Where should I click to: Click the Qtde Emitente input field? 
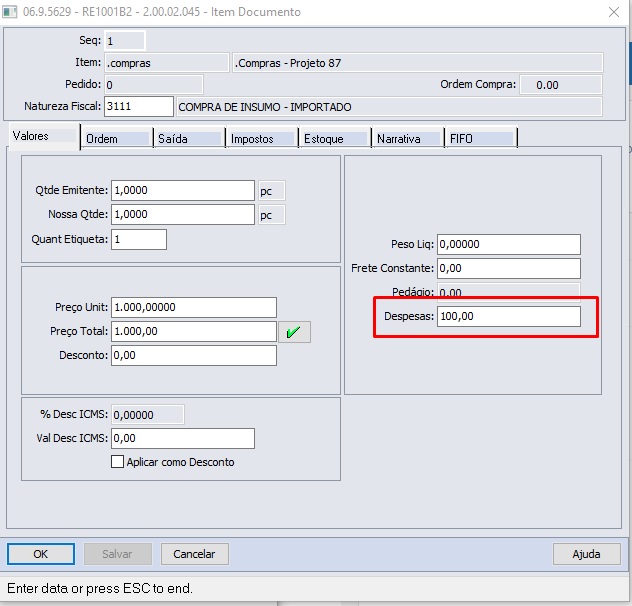pos(183,190)
